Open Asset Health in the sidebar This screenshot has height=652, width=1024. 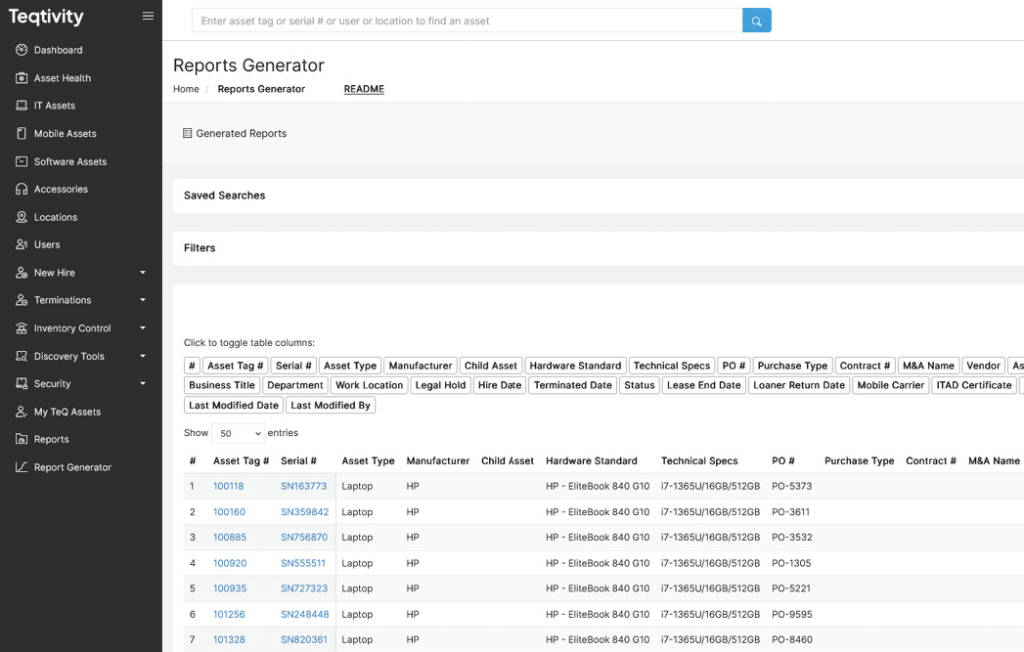point(62,78)
